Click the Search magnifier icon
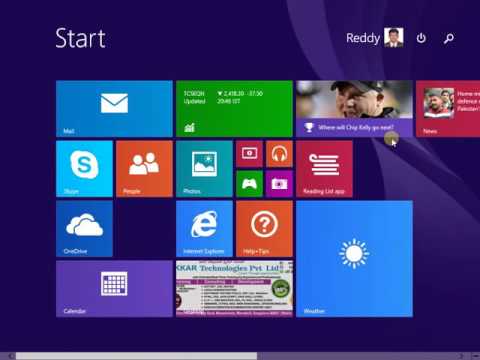 [449, 38]
